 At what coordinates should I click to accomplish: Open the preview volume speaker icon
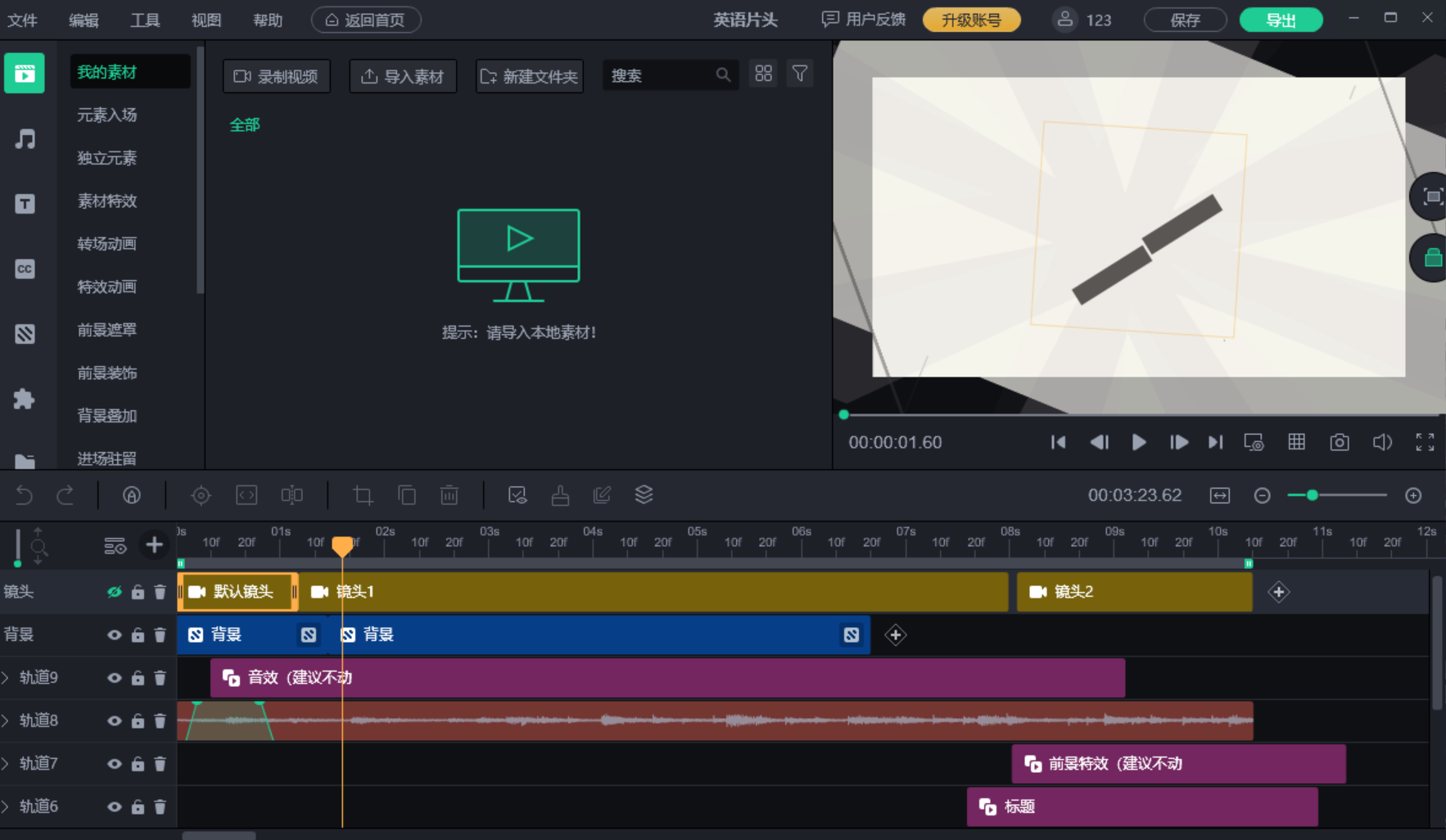point(1382,442)
